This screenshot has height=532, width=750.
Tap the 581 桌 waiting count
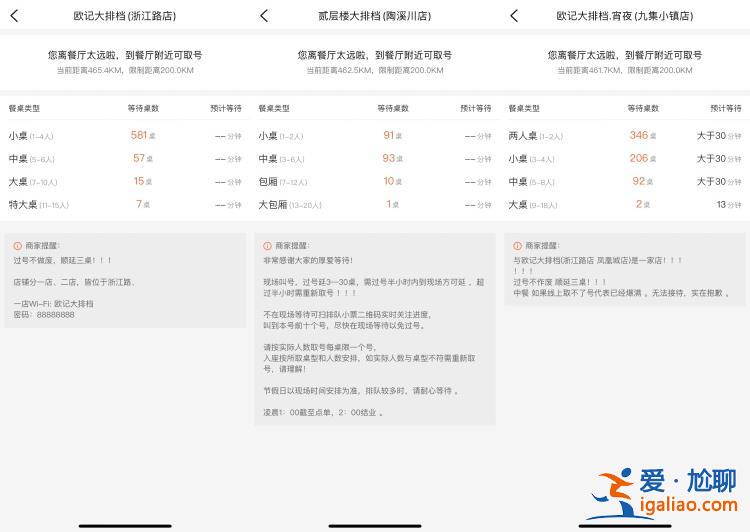click(143, 135)
